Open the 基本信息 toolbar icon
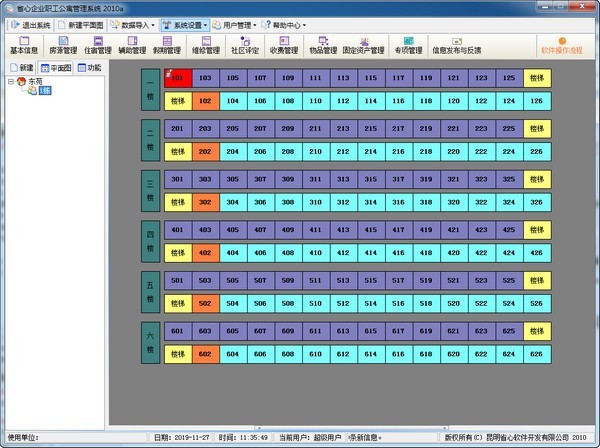Viewport: 600px width, 448px height. 25,44
